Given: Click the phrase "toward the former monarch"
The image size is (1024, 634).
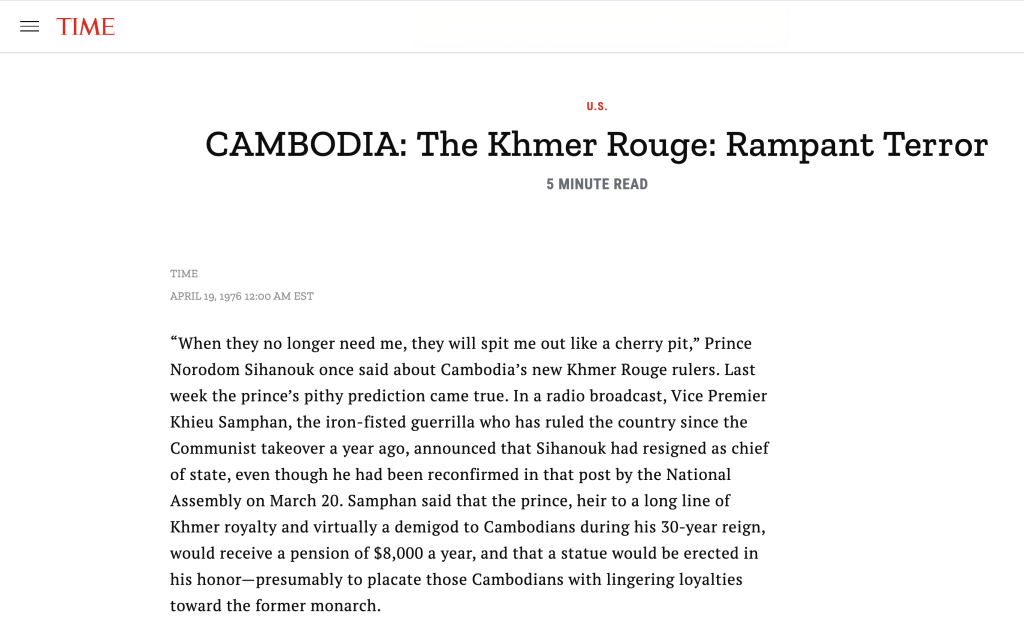Looking at the screenshot, I should tap(275, 605).
